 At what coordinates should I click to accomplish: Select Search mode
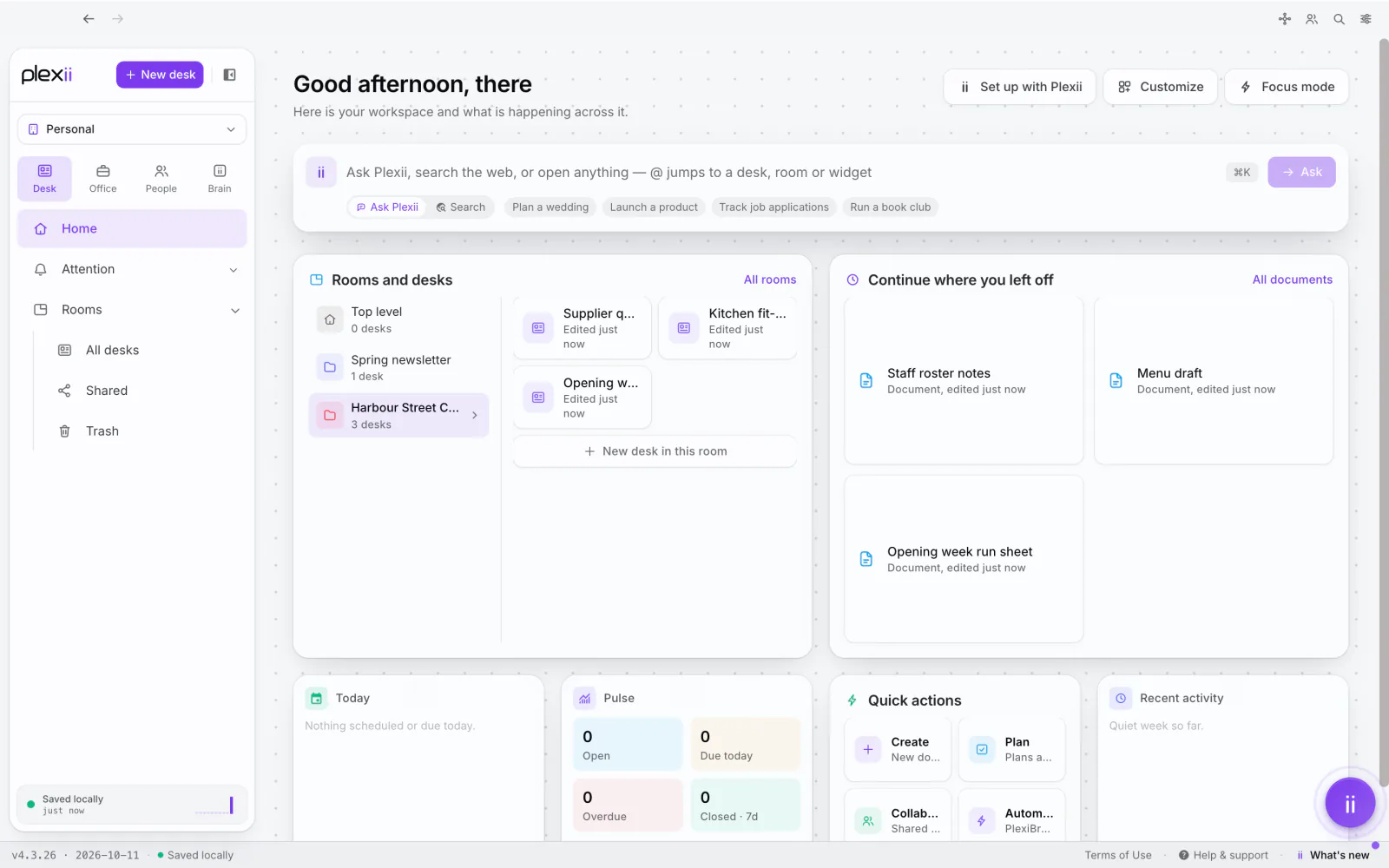(x=461, y=207)
